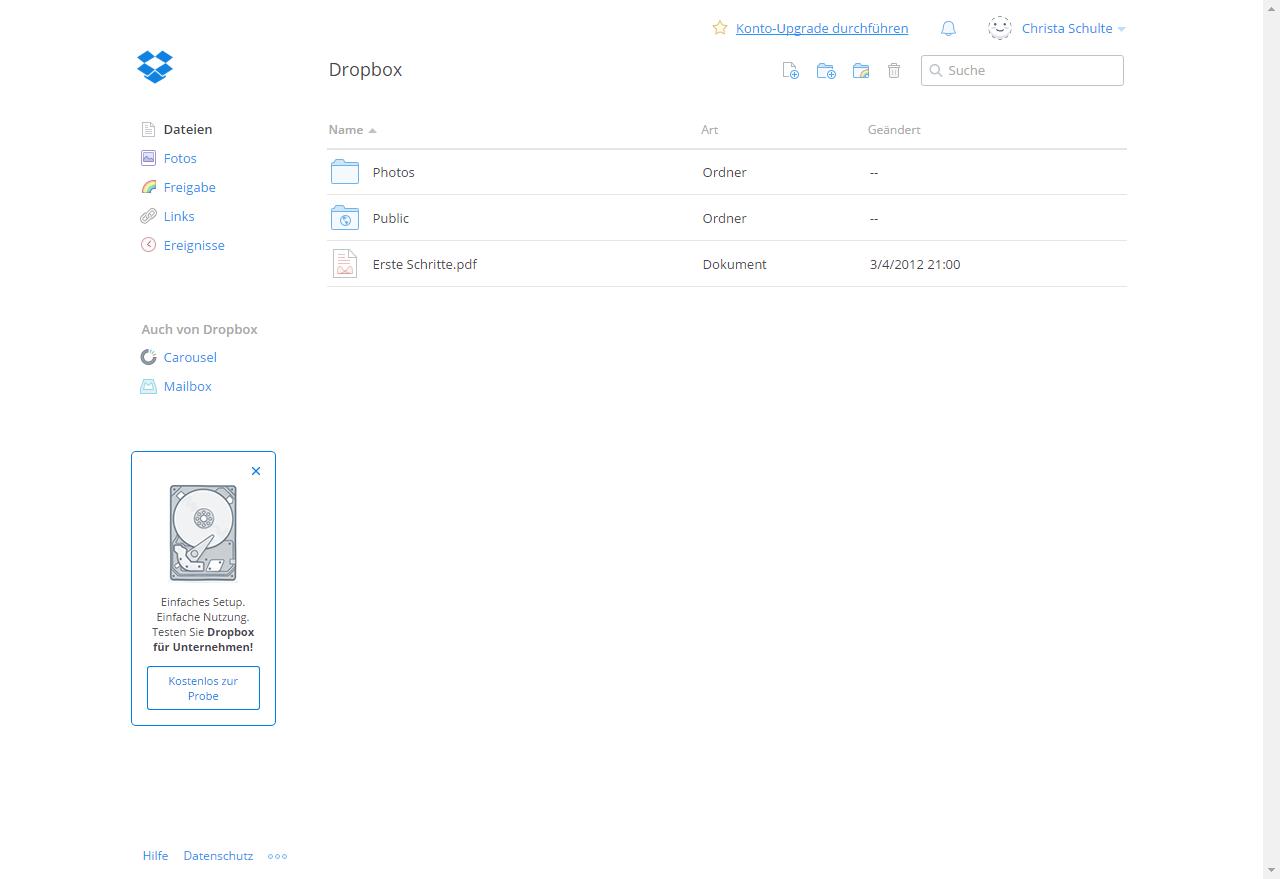Create a new folder via toolbar icon
This screenshot has width=1280, height=879.
[x=826, y=70]
